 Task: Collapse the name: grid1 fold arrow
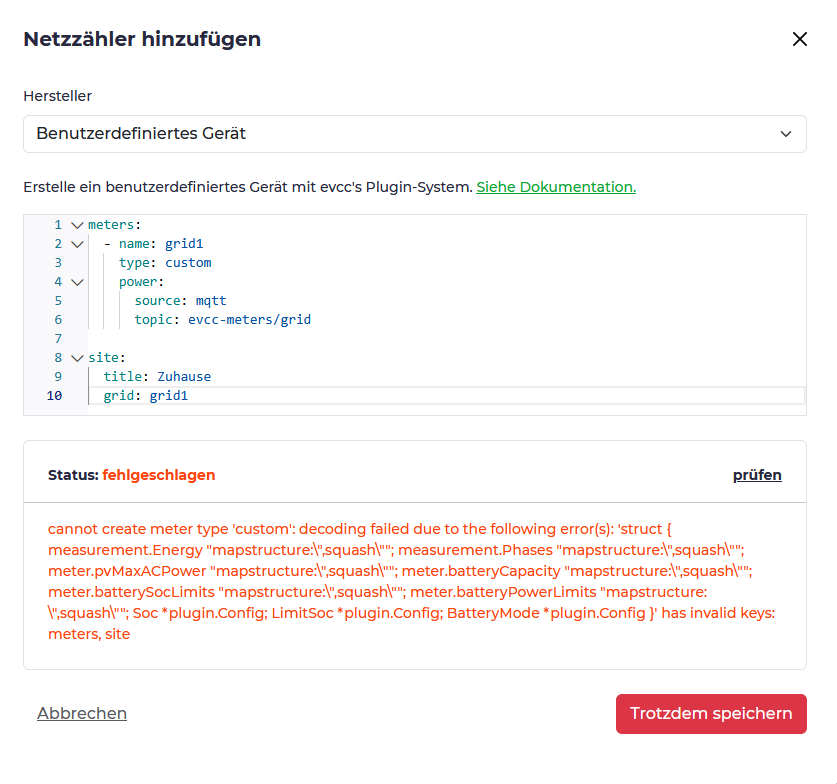[77, 244]
